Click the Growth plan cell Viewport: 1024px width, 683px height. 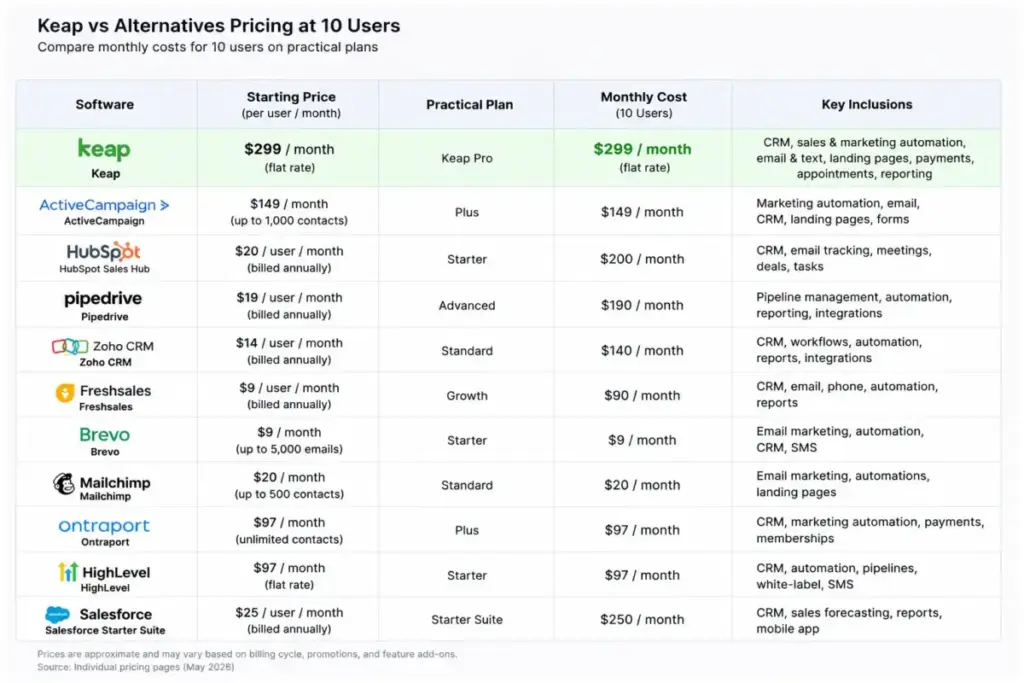(467, 396)
